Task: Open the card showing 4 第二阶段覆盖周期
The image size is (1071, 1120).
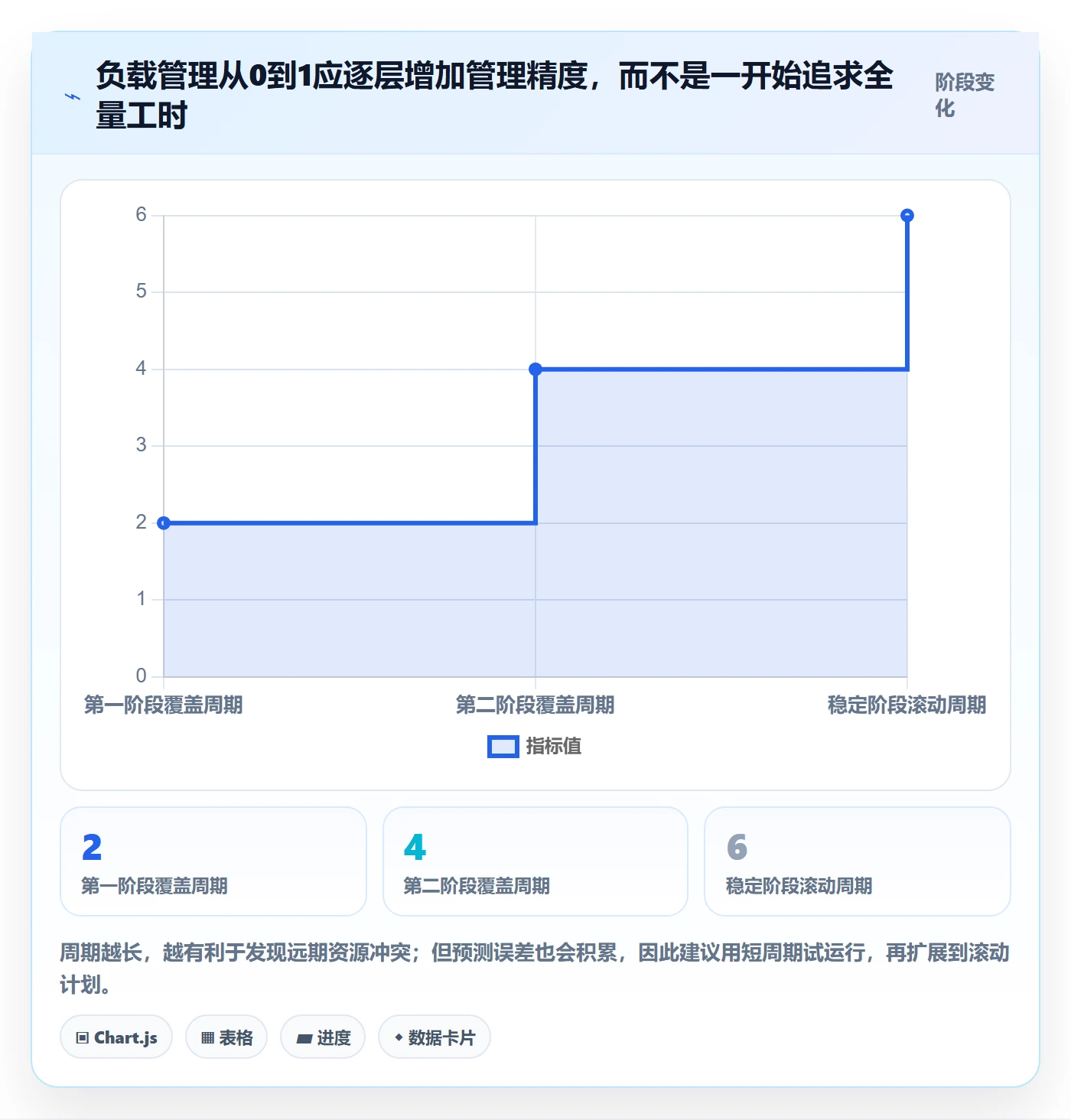Action: coord(535,861)
